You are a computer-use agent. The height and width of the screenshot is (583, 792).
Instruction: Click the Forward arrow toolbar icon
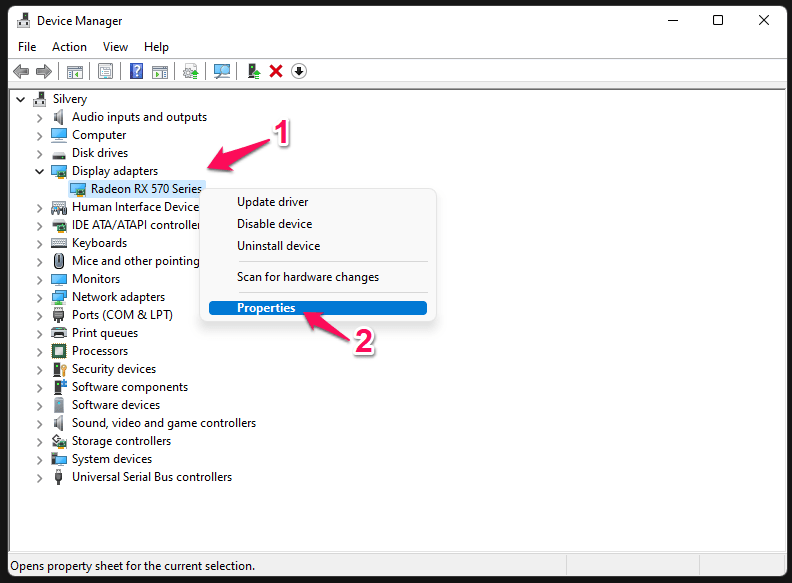click(44, 71)
